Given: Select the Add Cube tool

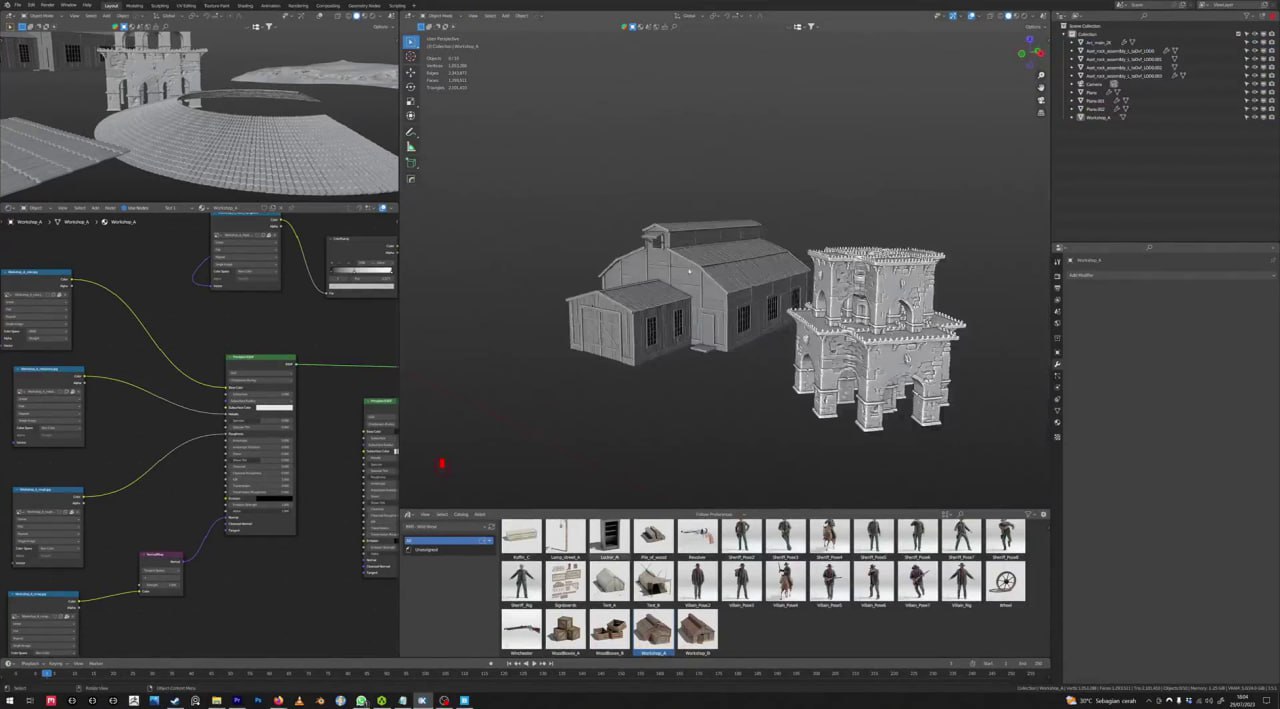Looking at the screenshot, I should [x=411, y=162].
